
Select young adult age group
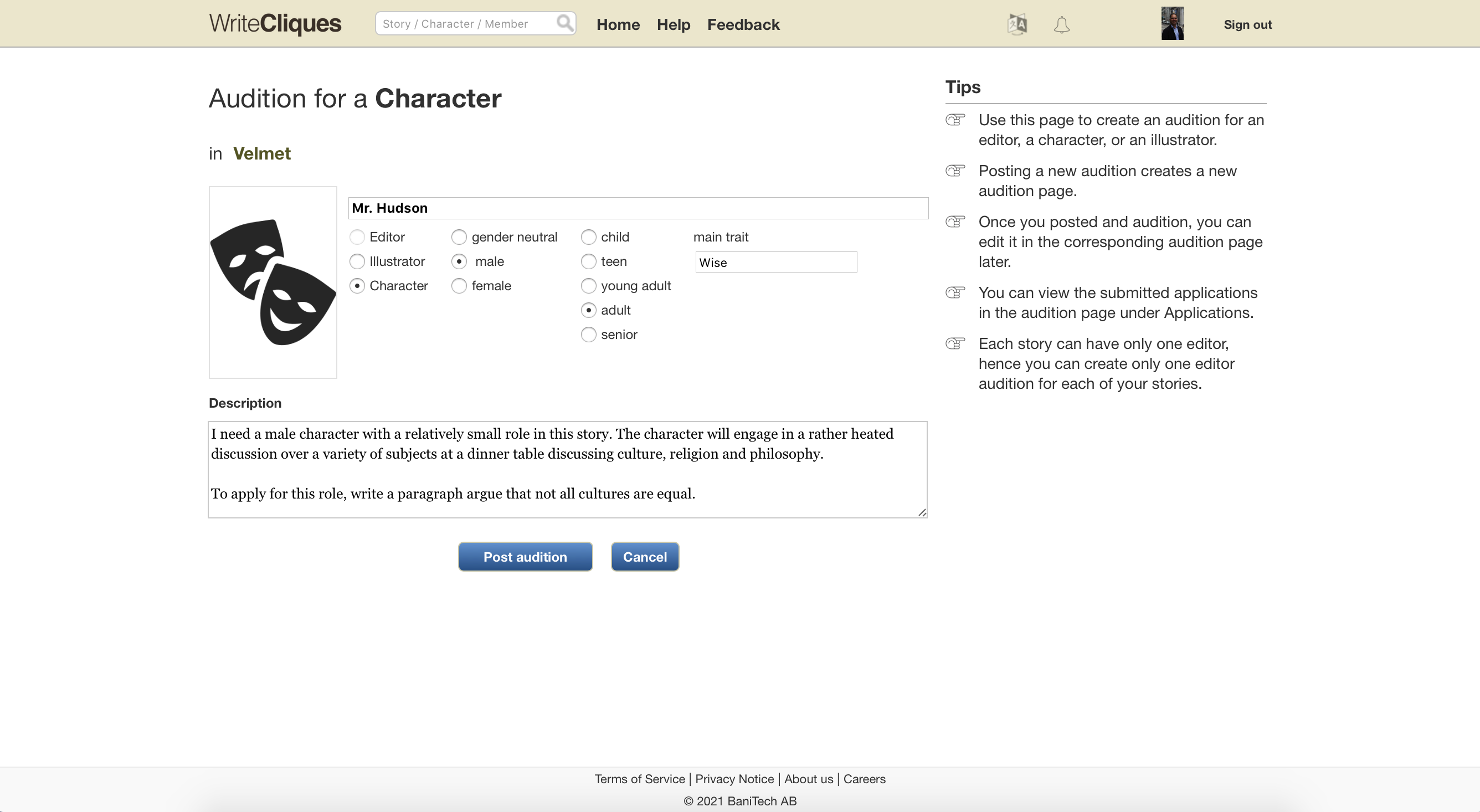(588, 286)
